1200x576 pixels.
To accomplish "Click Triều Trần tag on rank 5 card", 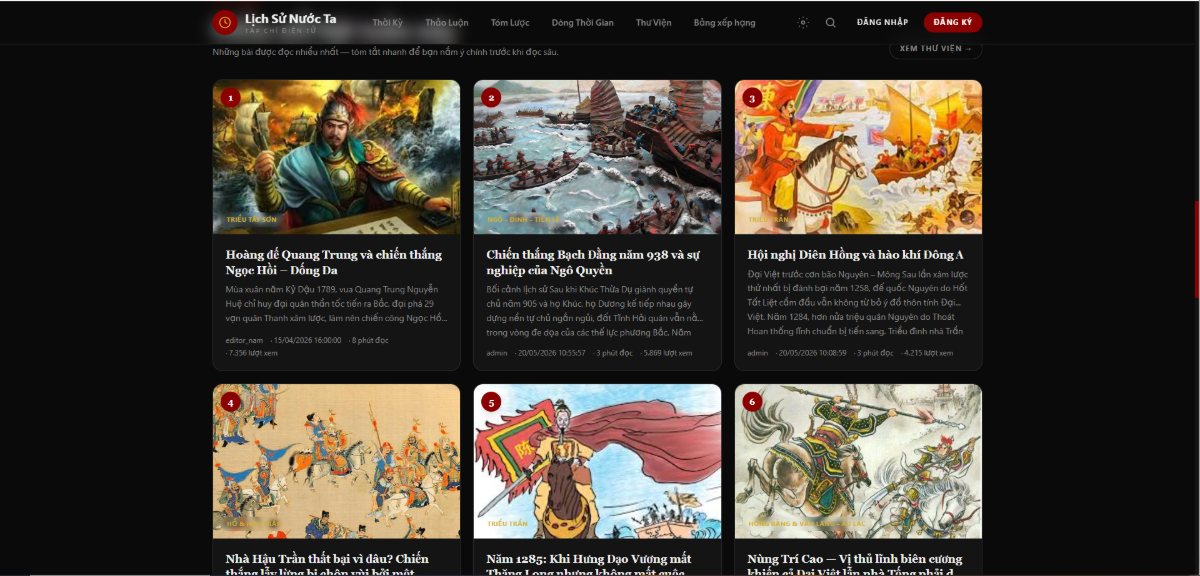I will pyautogui.click(x=507, y=523).
